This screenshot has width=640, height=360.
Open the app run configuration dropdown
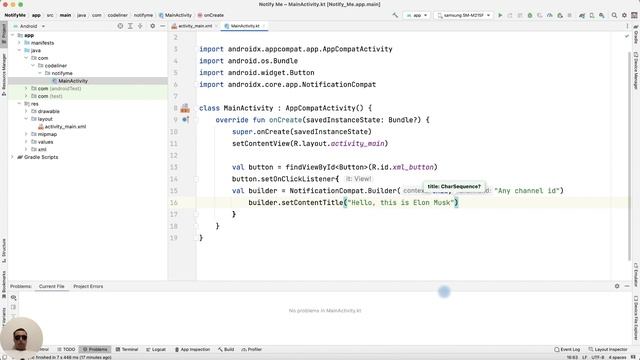coord(417,15)
